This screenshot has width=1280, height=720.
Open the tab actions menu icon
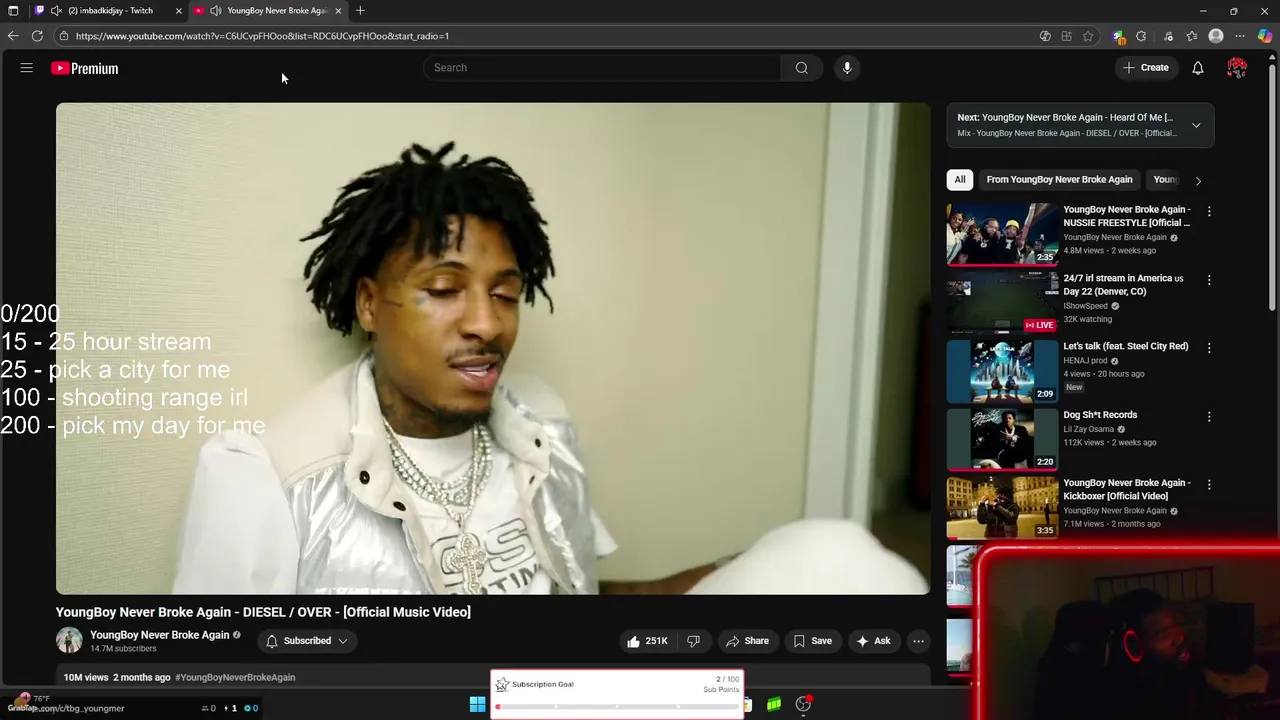click(x=13, y=11)
